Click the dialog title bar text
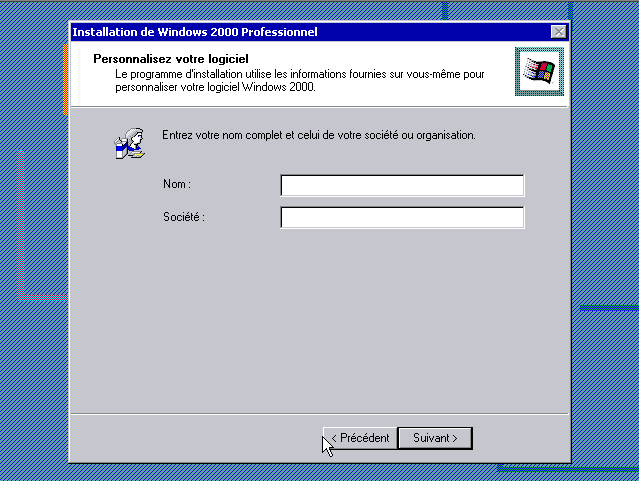This screenshot has height=481, width=639. pos(195,32)
